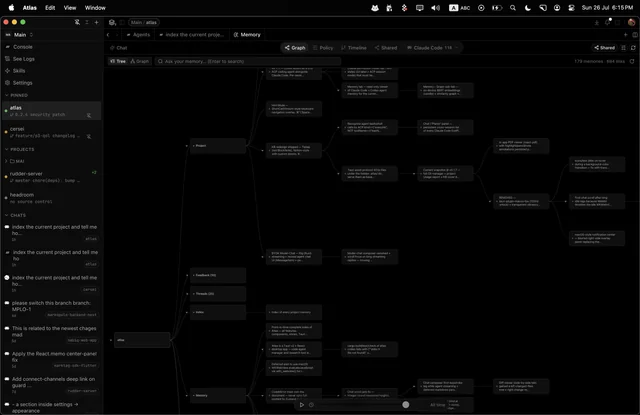
Task: Open the Main workspace dropdown
Action: coord(19,35)
